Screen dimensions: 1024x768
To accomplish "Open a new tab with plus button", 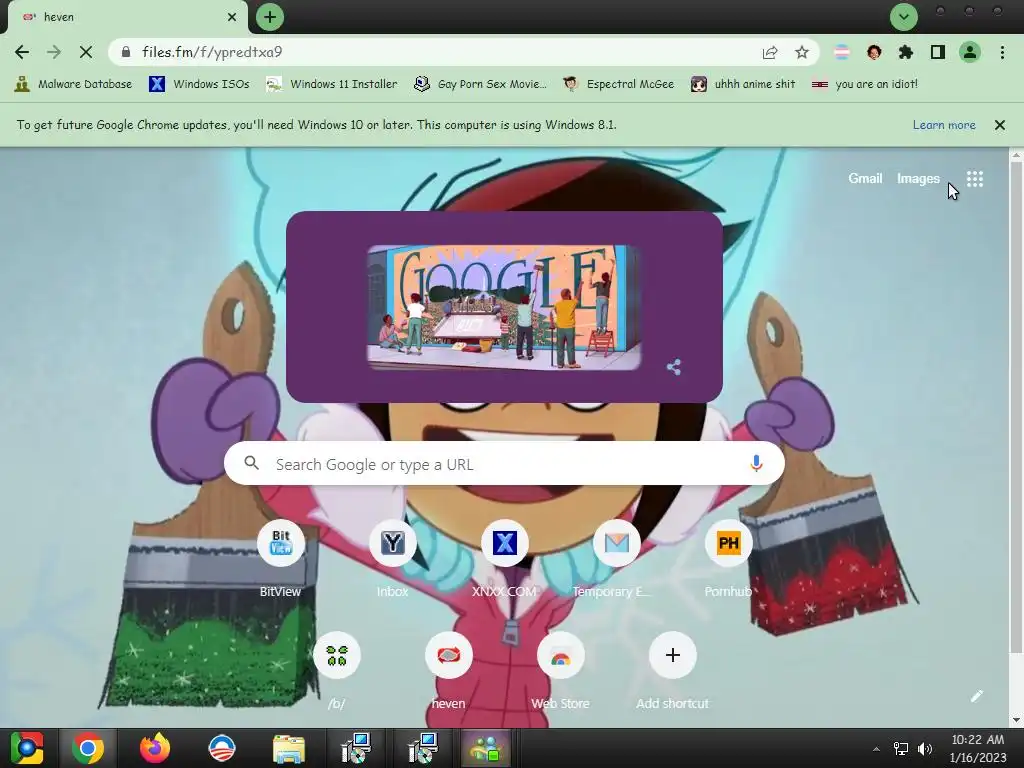I will click(270, 17).
